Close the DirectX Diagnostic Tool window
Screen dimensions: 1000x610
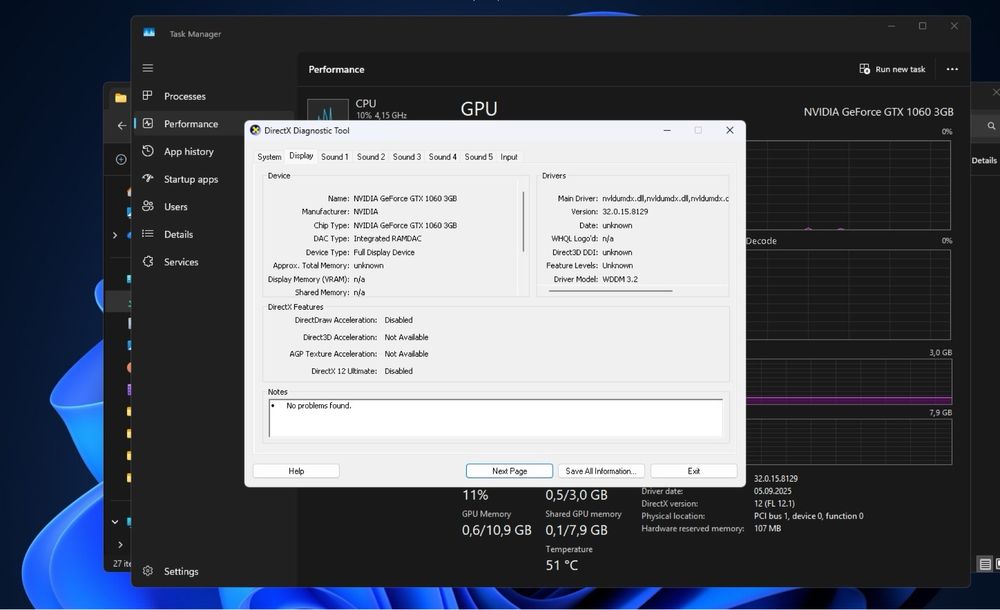tap(730, 130)
